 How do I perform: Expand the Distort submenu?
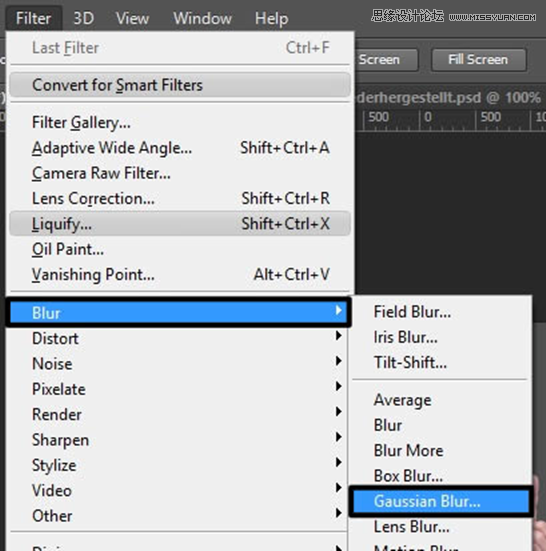click(x=178, y=338)
